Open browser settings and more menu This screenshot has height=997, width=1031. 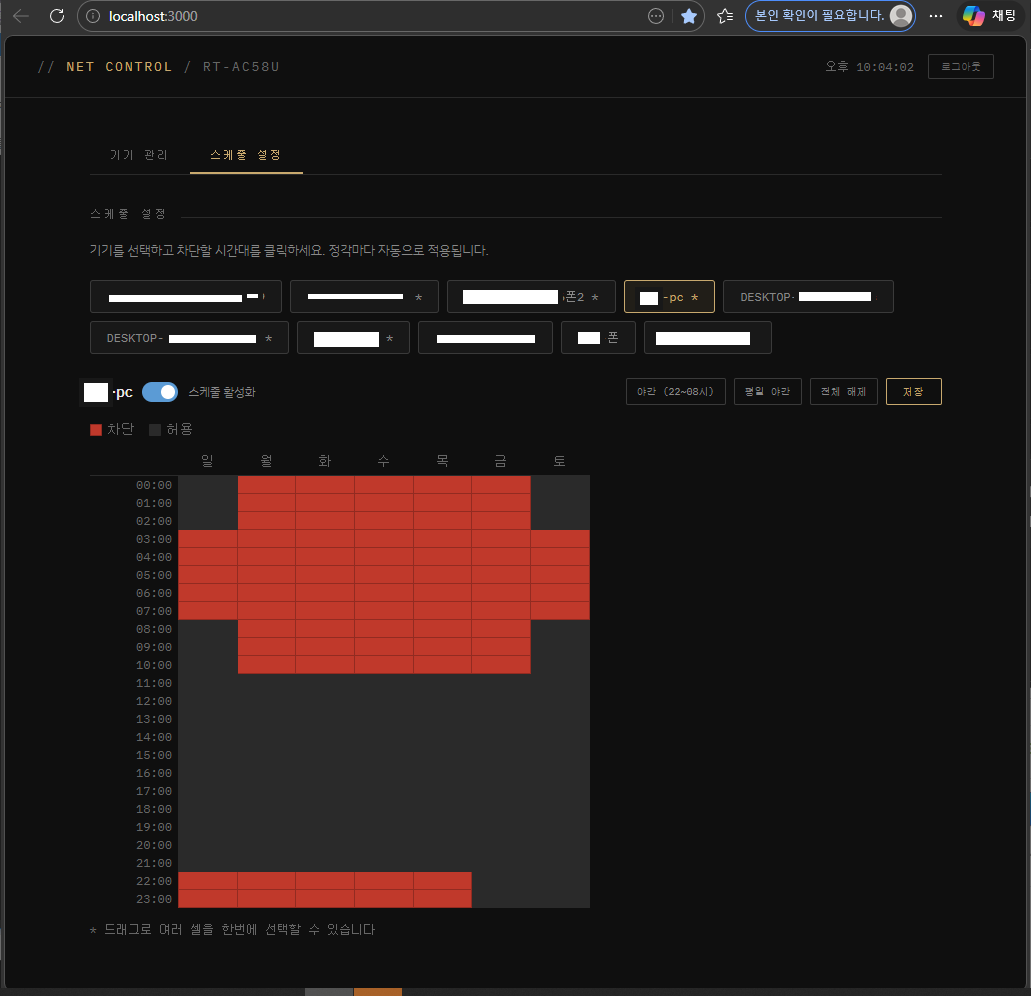[936, 16]
